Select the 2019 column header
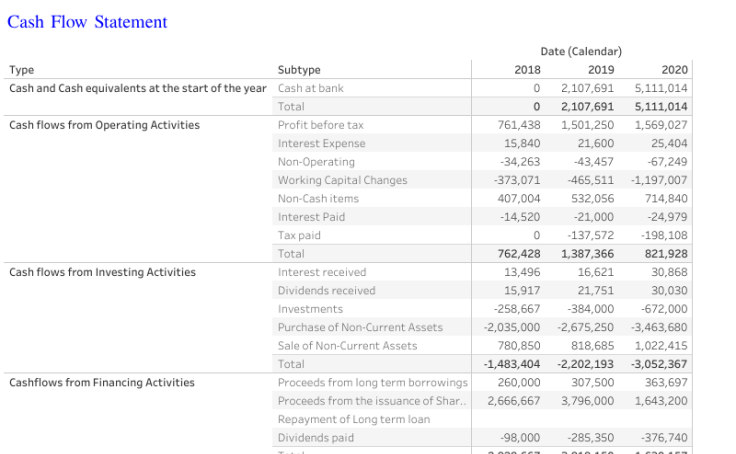Viewport: 736px width, 454px height. [x=601, y=70]
